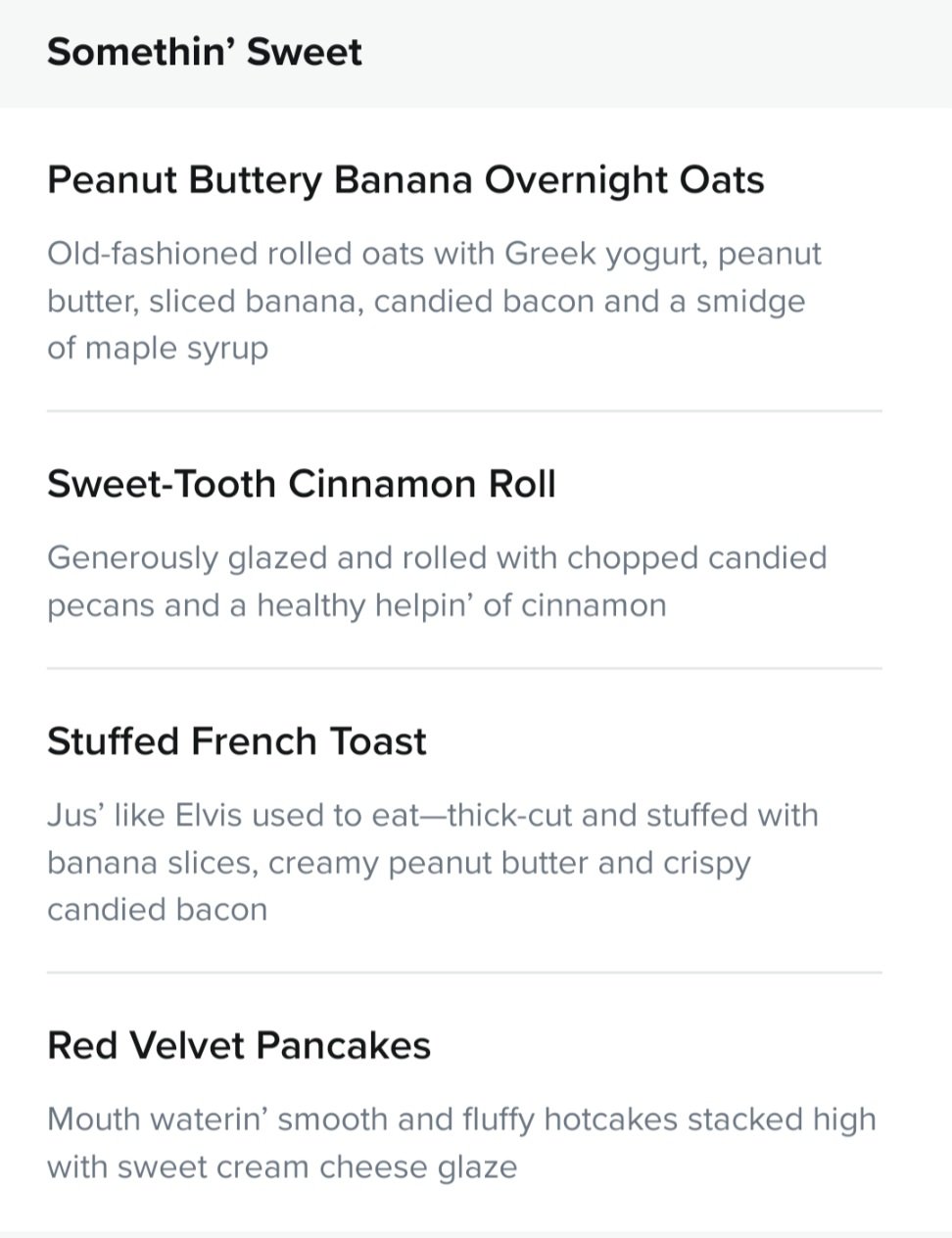Click the "candied bacon" line under French Toast
952x1238 pixels.
click(x=157, y=910)
